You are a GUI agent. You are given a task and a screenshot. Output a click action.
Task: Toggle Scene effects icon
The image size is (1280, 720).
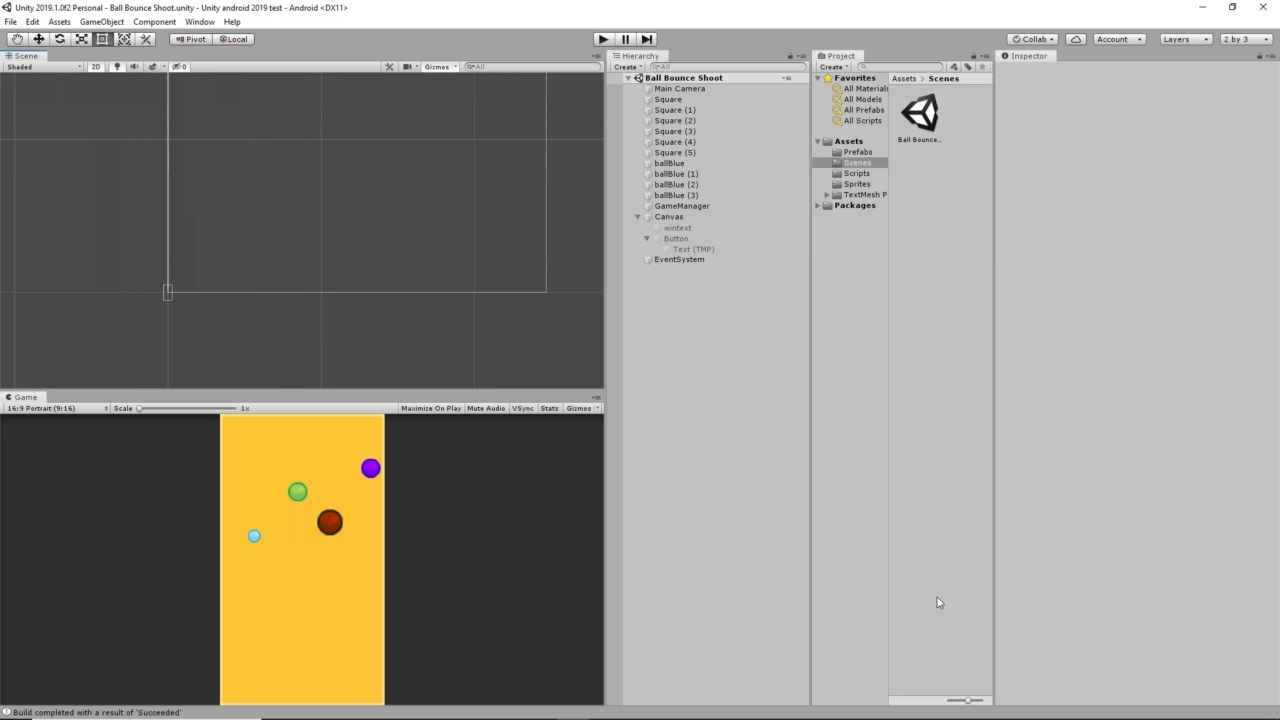(153, 67)
